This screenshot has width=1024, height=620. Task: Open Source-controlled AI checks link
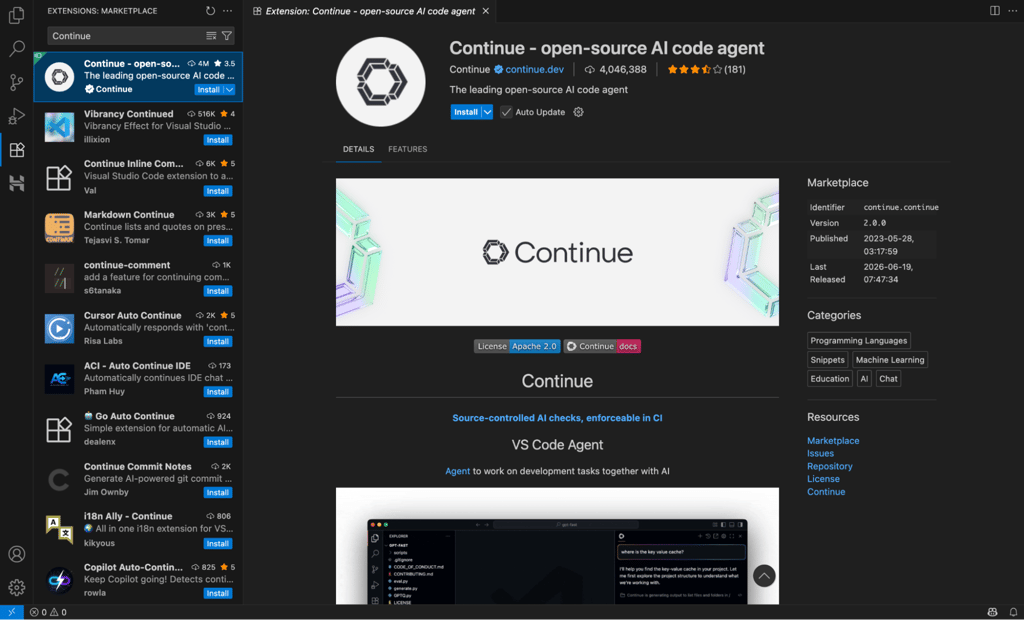557,418
